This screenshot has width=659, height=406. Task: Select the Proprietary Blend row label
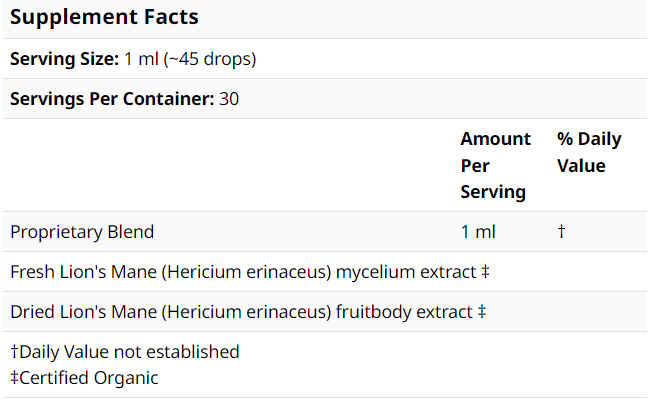82,232
